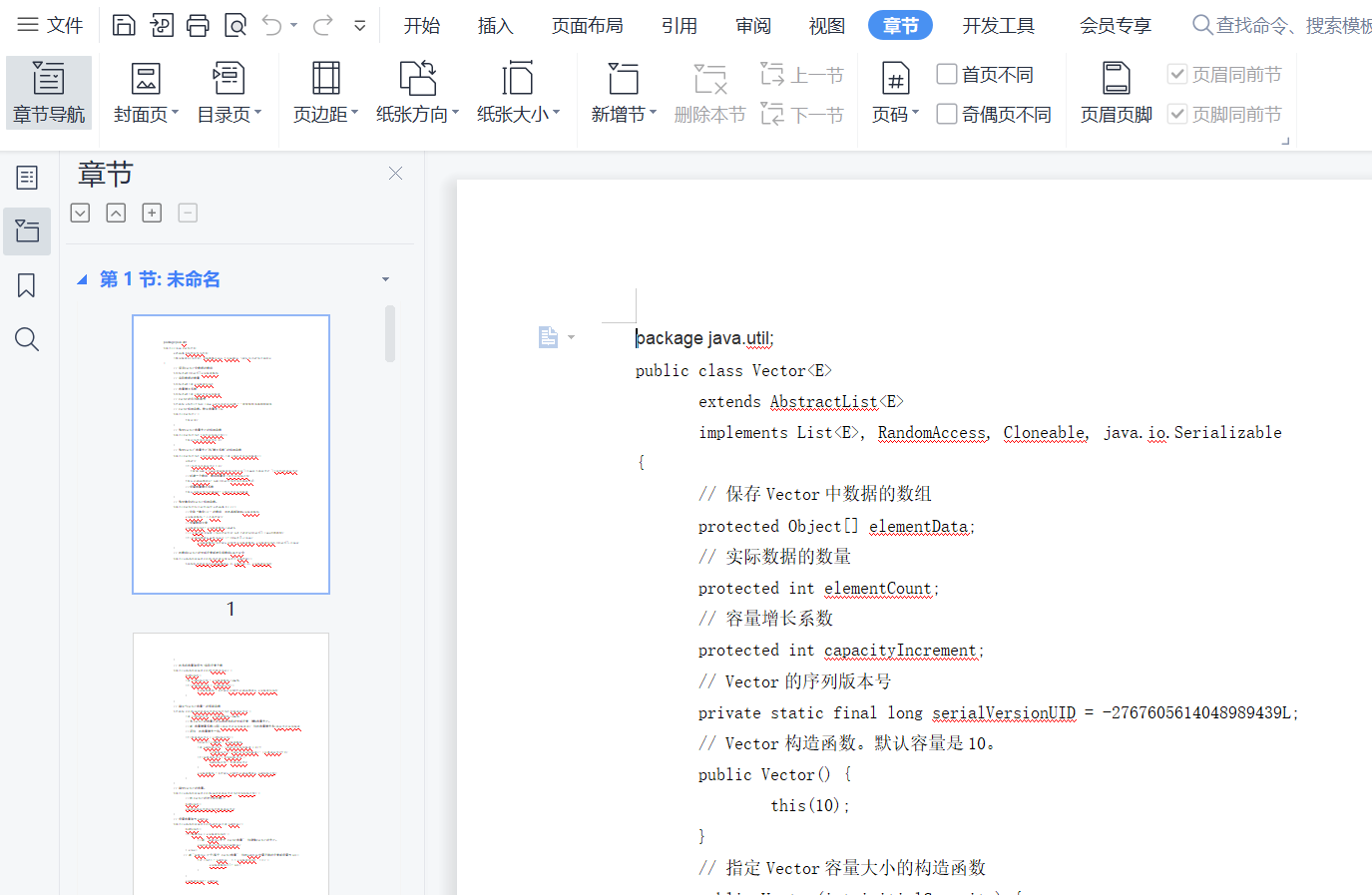This screenshot has width=1372, height=895.
Task: Click the line 'this(10);'
Action: pyautogui.click(x=809, y=805)
